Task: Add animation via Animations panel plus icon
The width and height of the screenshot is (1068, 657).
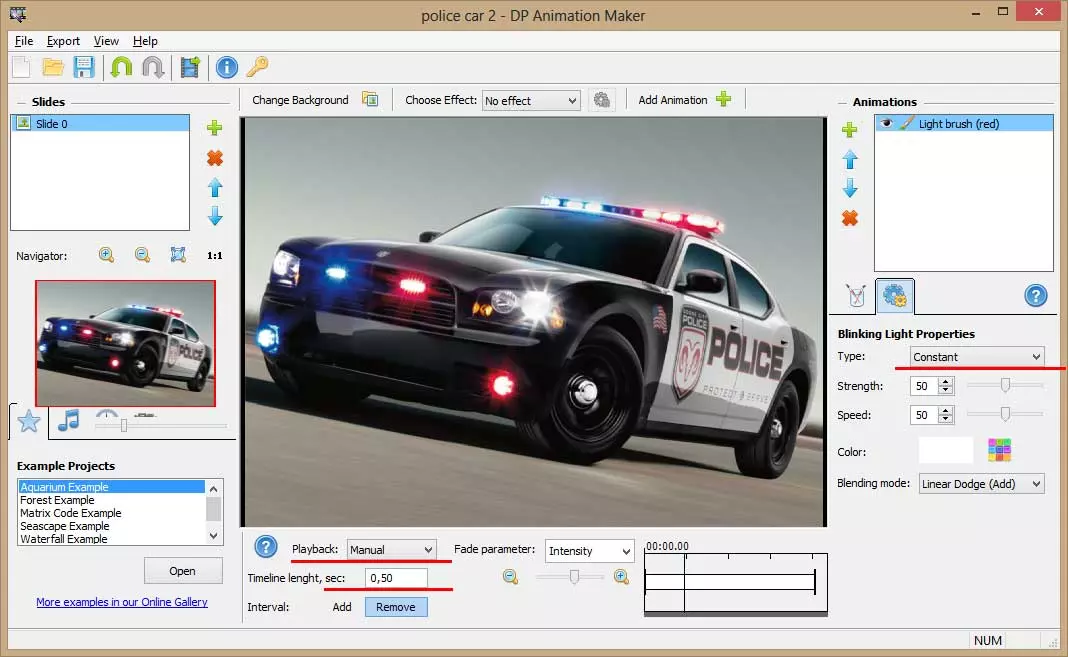Action: [x=849, y=130]
